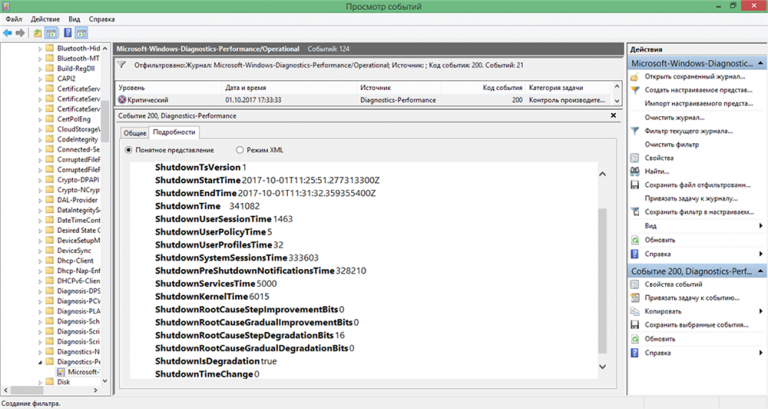Click the Forward arrow toolbar icon
This screenshot has height=409, width=768.
click(21, 33)
